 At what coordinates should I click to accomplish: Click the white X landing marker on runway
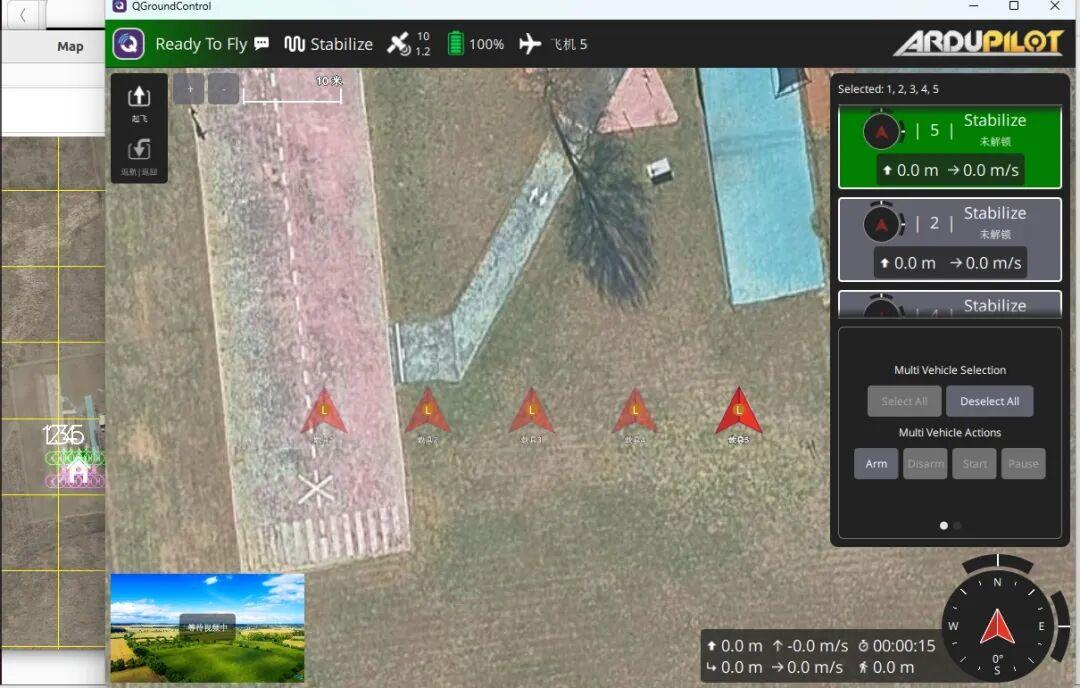(x=315, y=490)
